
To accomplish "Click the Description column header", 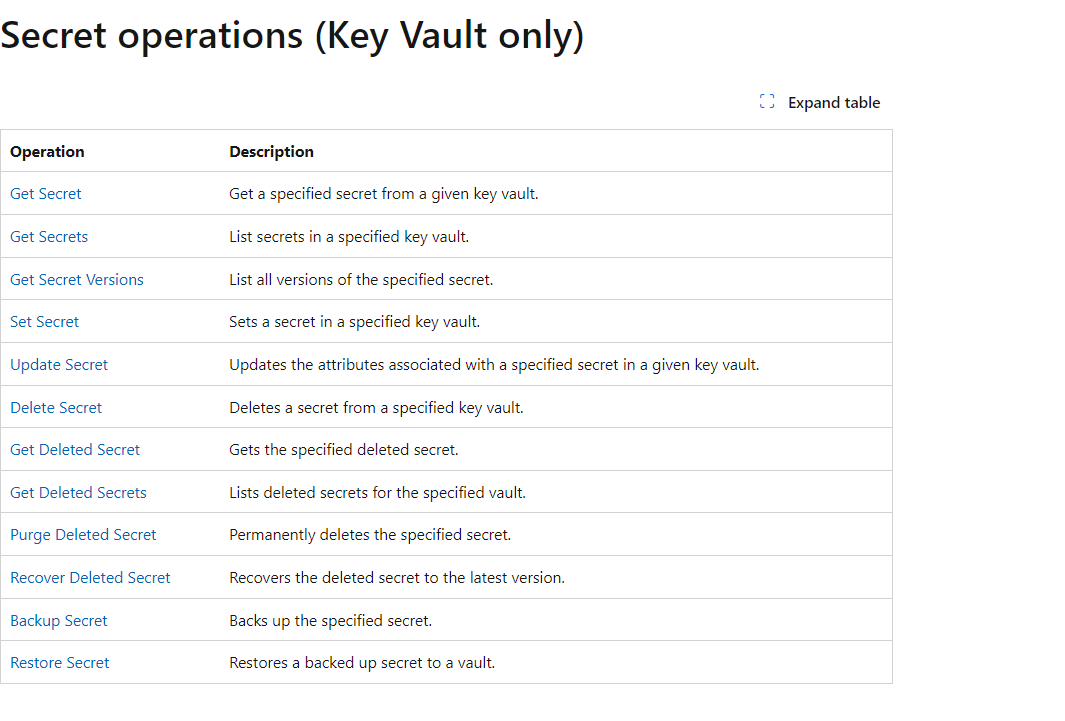I will (x=271, y=151).
